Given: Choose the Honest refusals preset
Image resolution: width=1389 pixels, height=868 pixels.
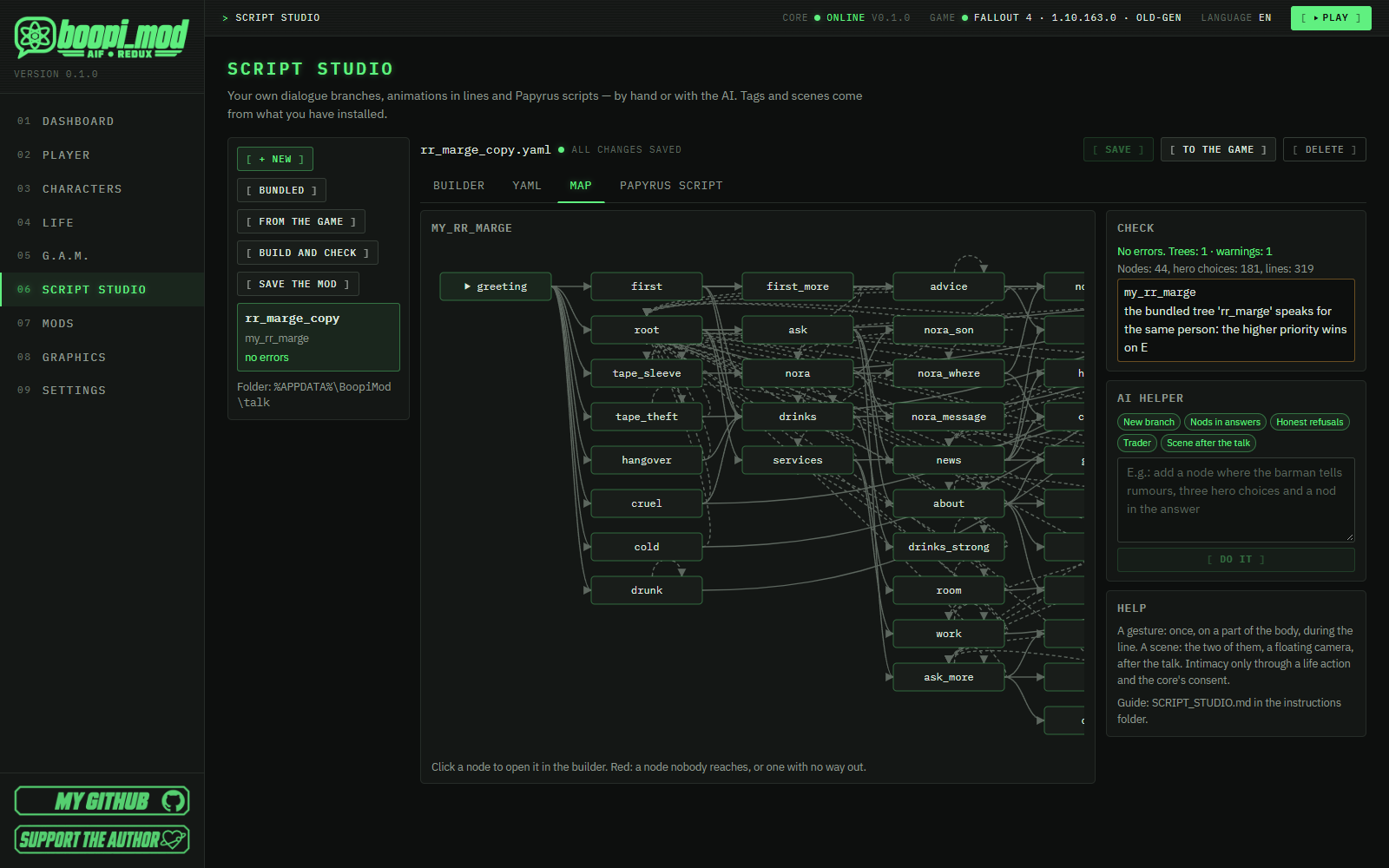Looking at the screenshot, I should pyautogui.click(x=1309, y=422).
